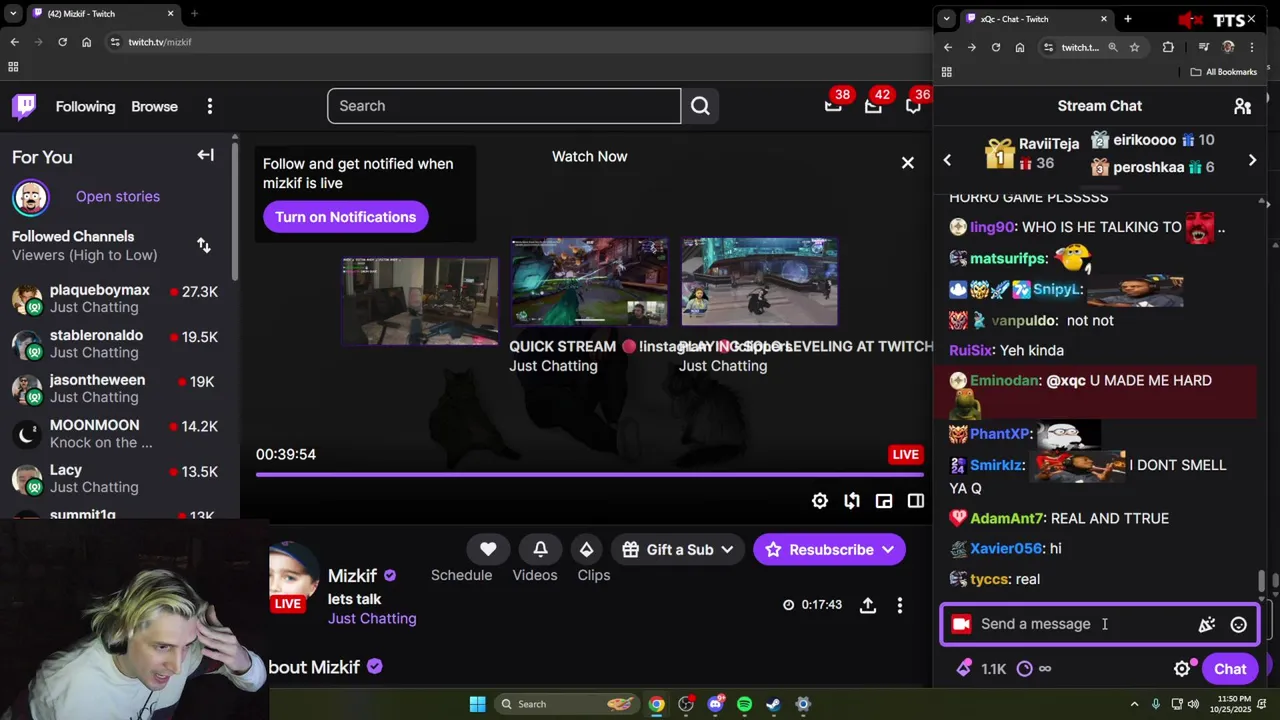This screenshot has width=1280, height=720.
Task: Click the diamond icon next to the bell
Action: pos(586,549)
